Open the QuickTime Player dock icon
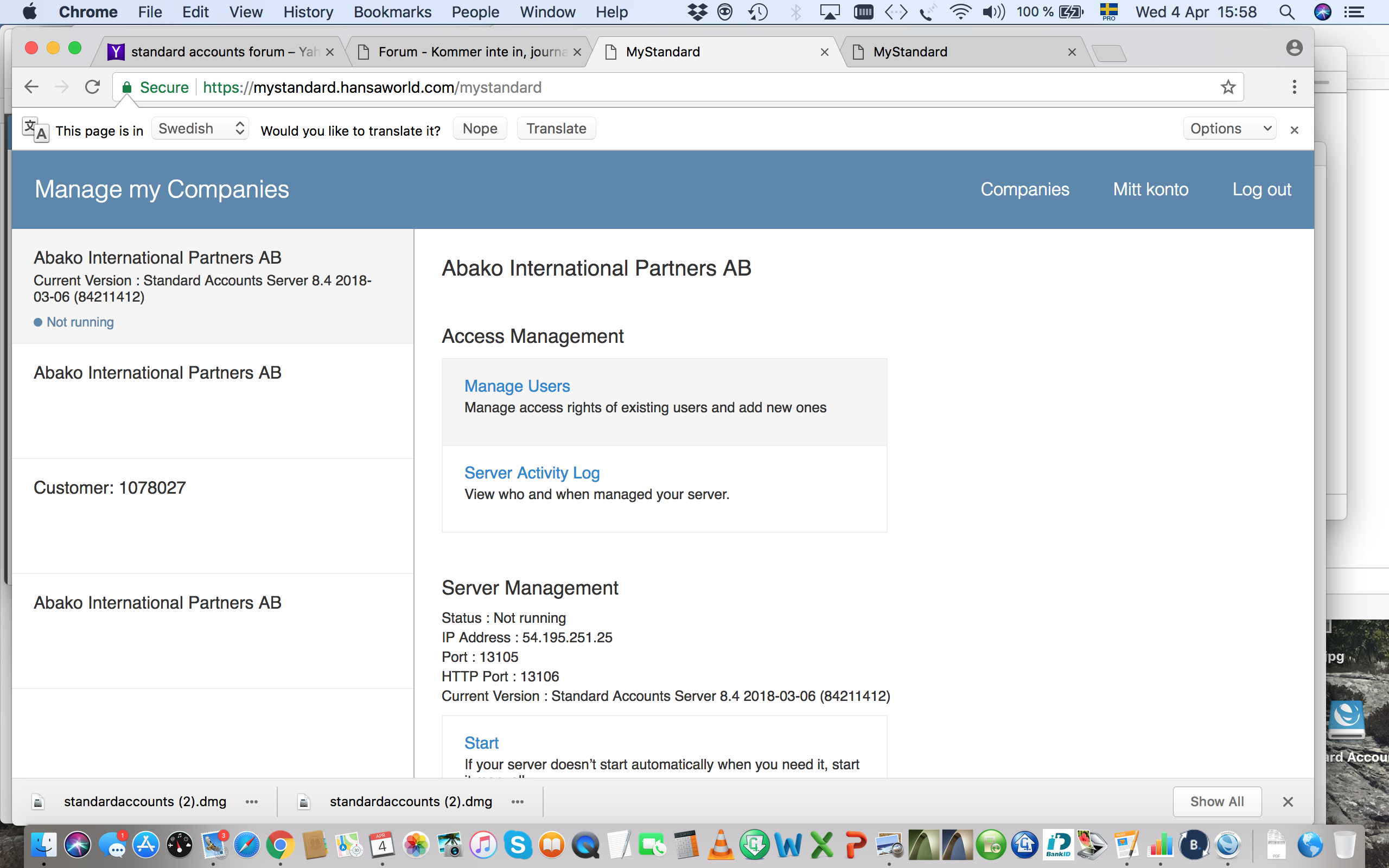1389x868 pixels. click(x=585, y=845)
